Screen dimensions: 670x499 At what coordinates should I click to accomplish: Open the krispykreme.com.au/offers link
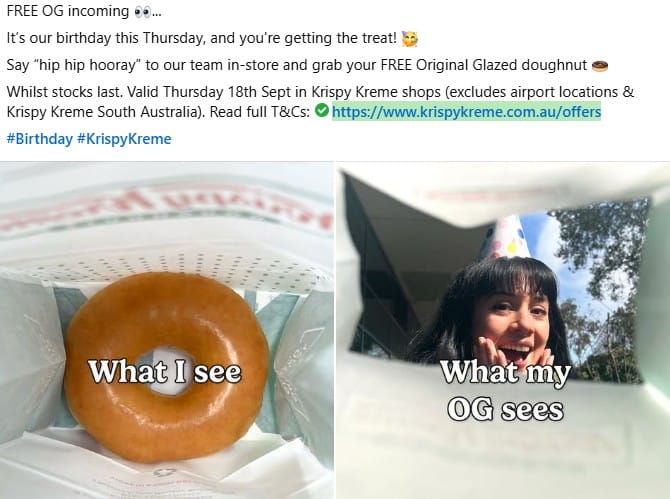(x=466, y=112)
